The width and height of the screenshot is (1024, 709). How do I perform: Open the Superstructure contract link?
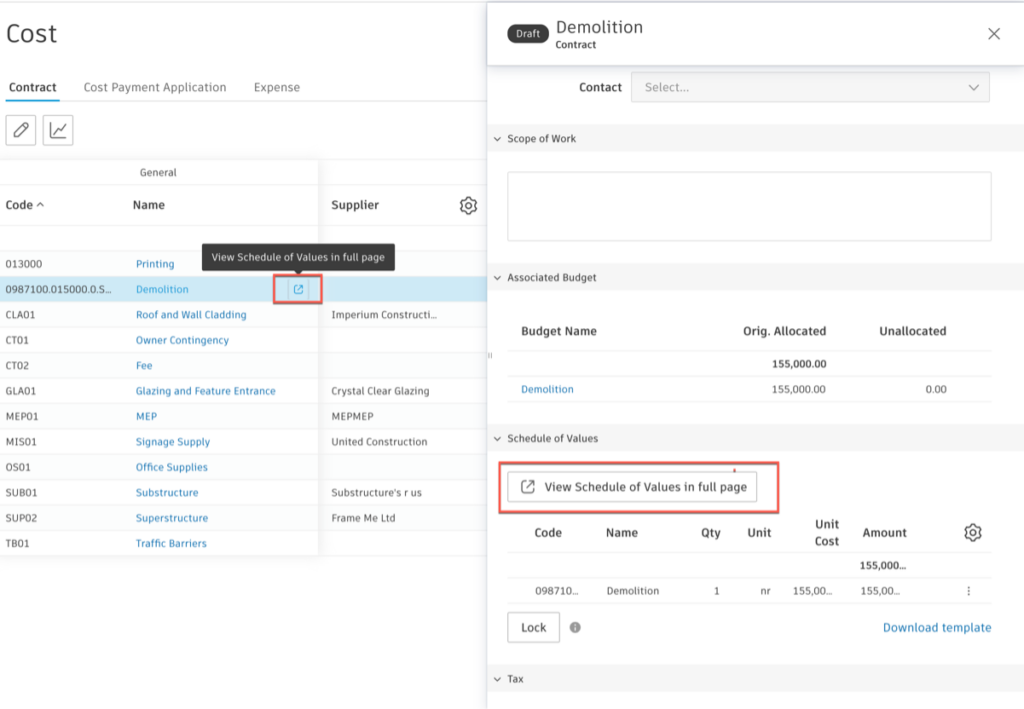172,518
